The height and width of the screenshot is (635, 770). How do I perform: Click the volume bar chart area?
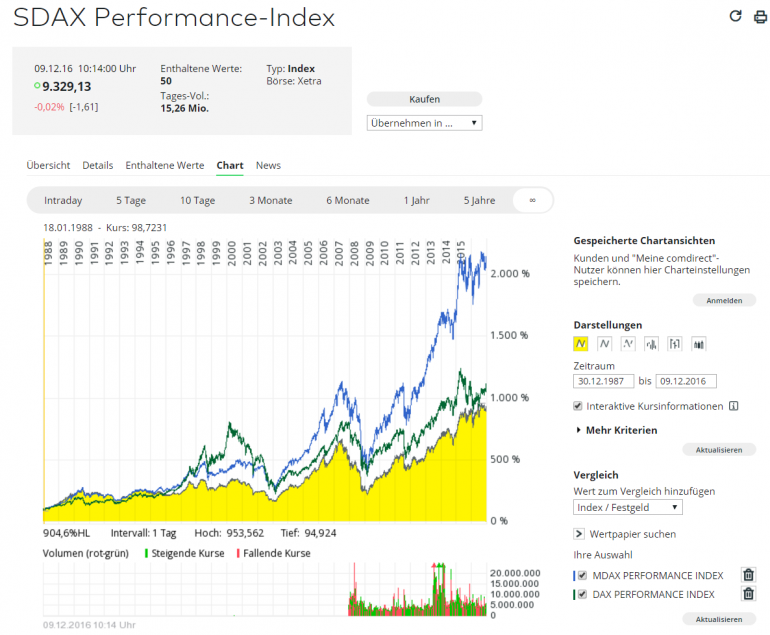click(x=265, y=589)
